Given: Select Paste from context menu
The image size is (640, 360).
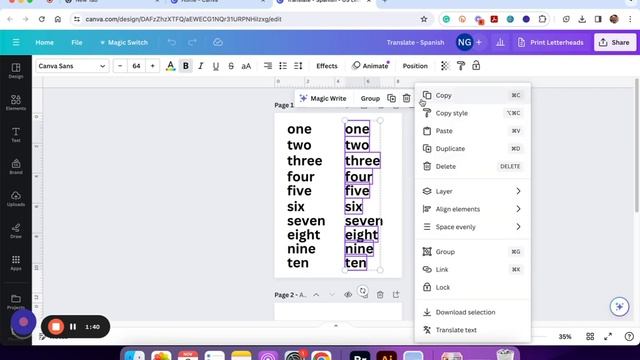Looking at the screenshot, I should [x=473, y=131].
